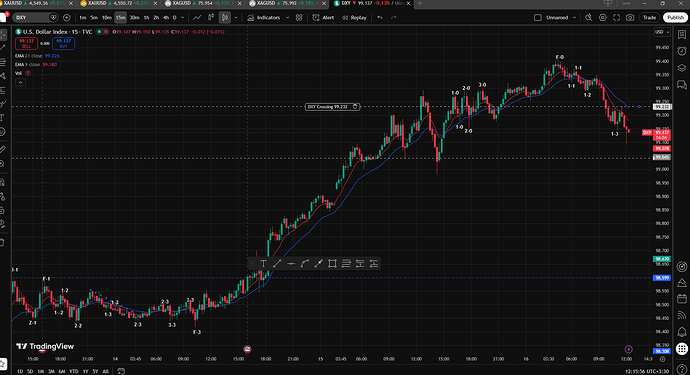Click the 99.137 BUY button
Screen dimensions: 690x375
63,43
